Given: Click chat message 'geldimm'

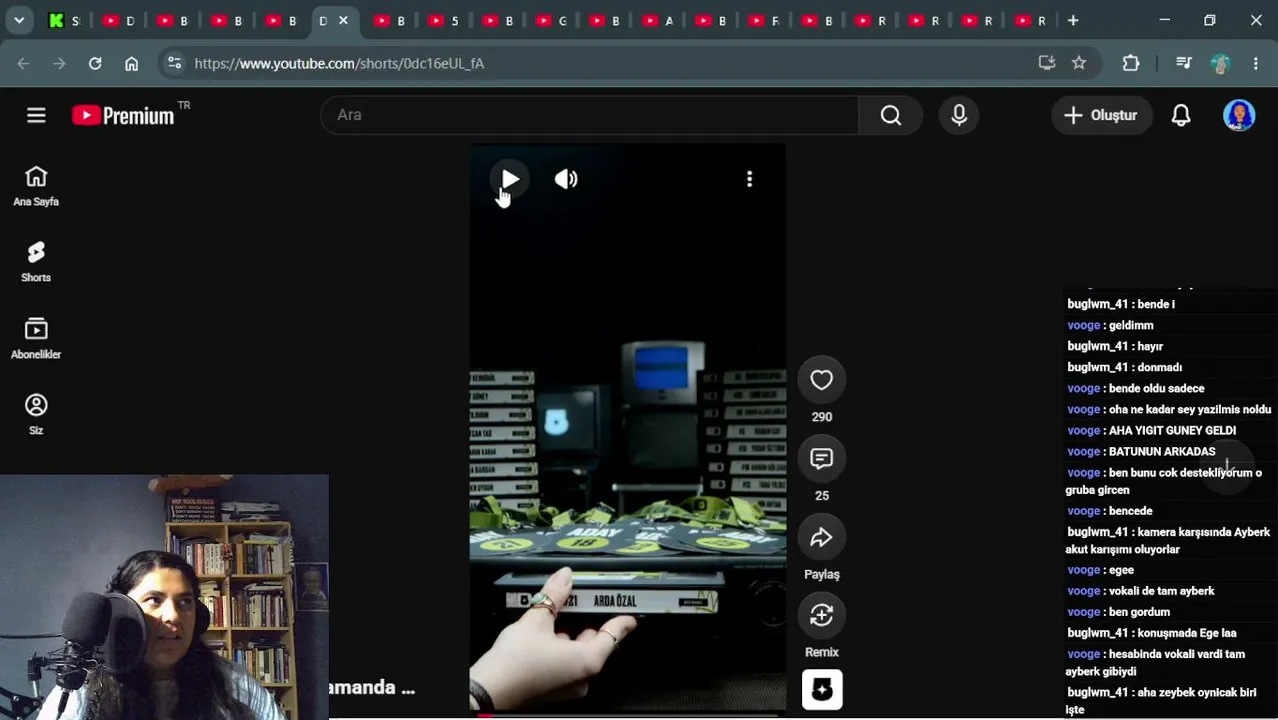Looking at the screenshot, I should (1131, 325).
